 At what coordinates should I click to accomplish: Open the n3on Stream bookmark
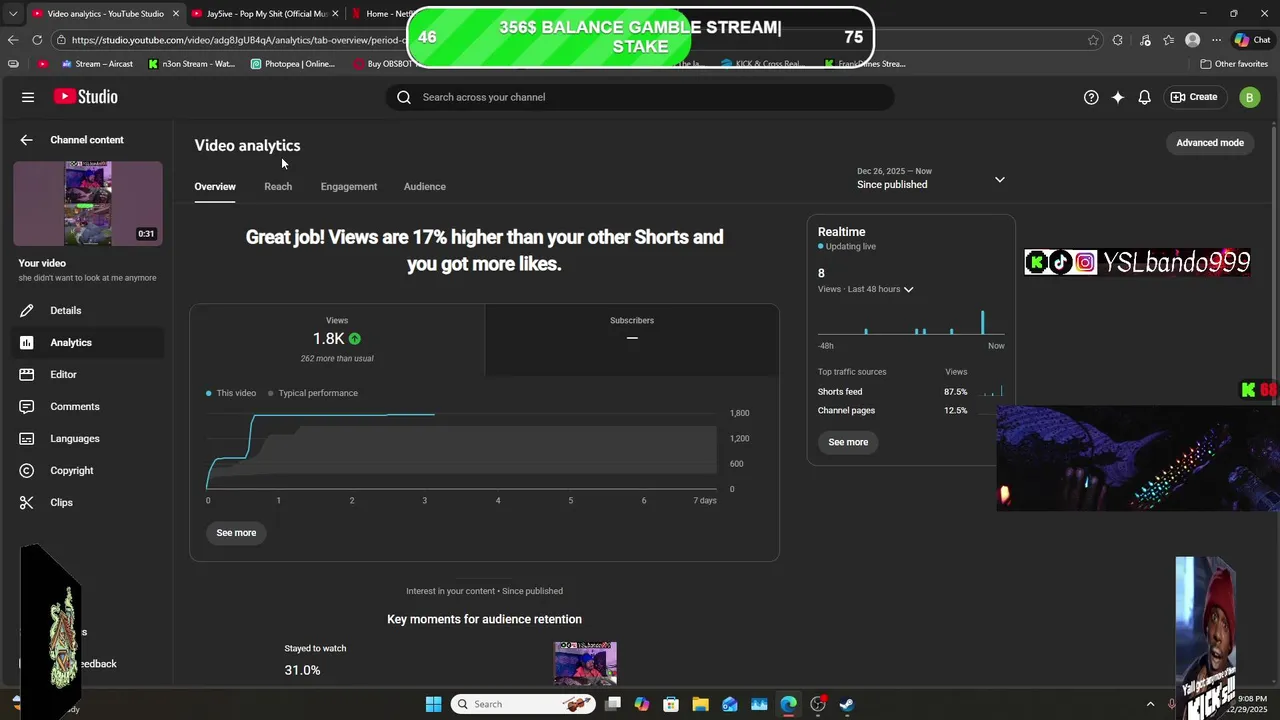[191, 64]
